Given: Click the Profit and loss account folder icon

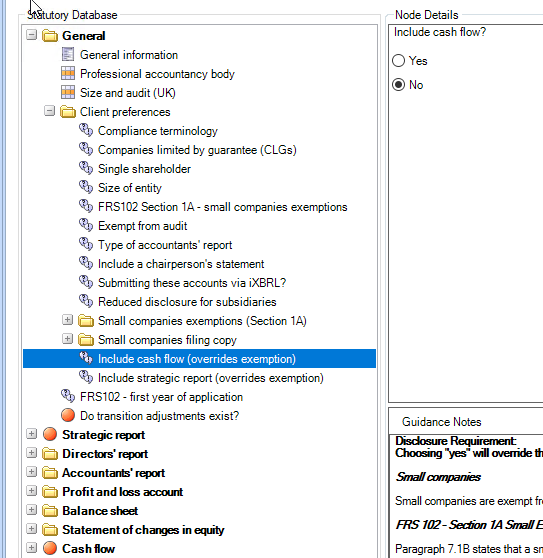Looking at the screenshot, I should click(x=50, y=492).
